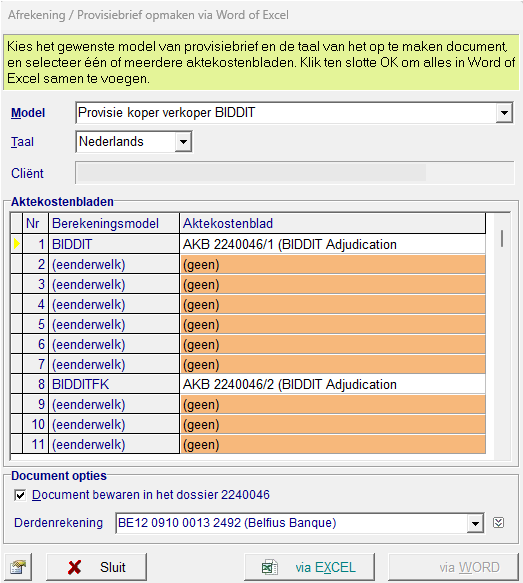This screenshot has height=583, width=523.
Task: Click the yellow row indicator arrow
Action: click(x=16, y=244)
